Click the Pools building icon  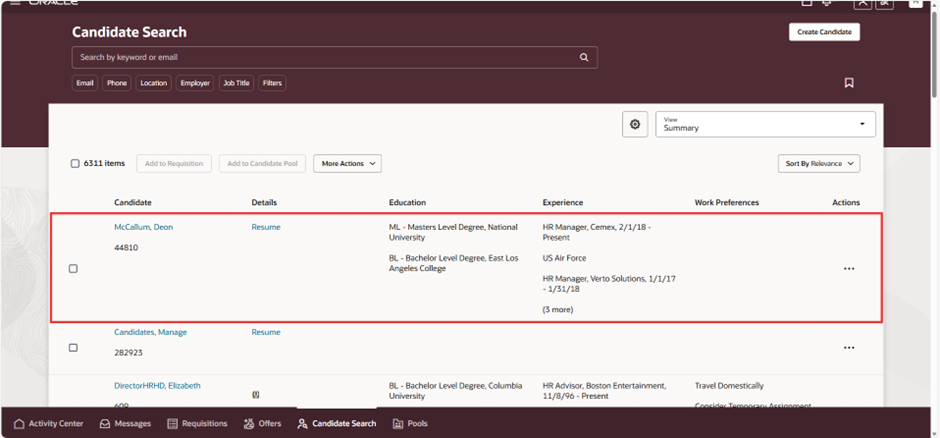coord(398,424)
